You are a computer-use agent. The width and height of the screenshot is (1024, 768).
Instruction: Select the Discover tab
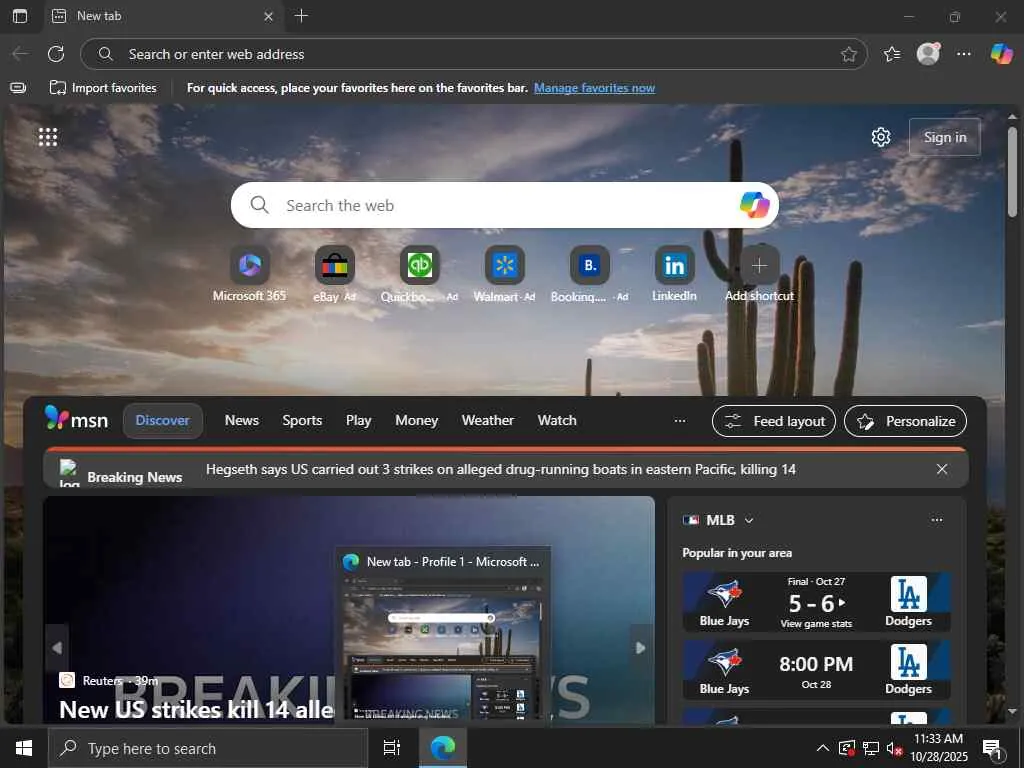pyautogui.click(x=163, y=421)
